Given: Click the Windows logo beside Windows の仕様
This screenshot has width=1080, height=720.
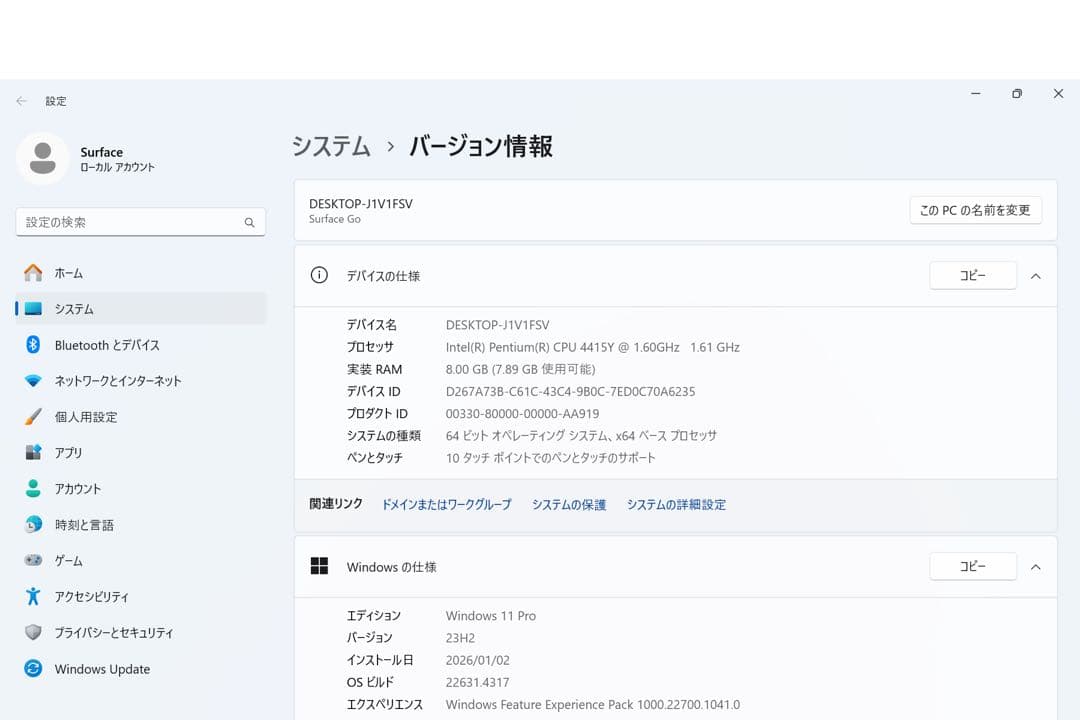Looking at the screenshot, I should [x=319, y=566].
